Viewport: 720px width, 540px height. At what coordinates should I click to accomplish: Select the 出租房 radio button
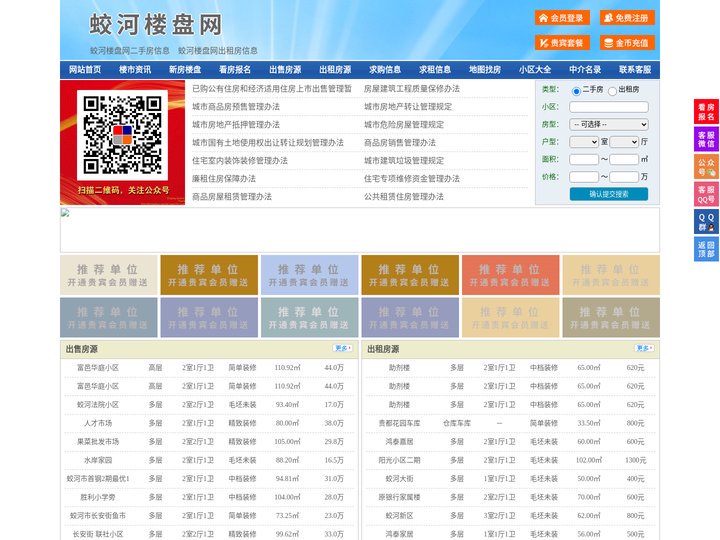tap(612, 91)
